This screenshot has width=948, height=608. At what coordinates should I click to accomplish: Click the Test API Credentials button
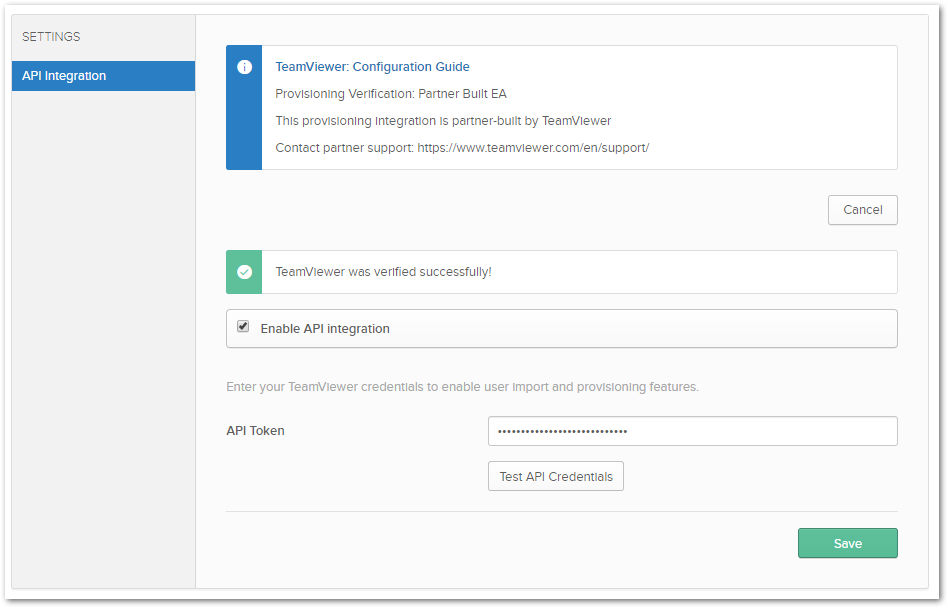(x=556, y=476)
